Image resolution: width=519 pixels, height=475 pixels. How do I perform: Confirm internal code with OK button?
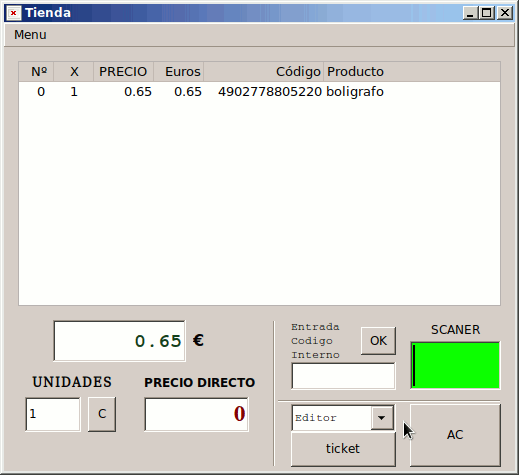click(x=378, y=341)
